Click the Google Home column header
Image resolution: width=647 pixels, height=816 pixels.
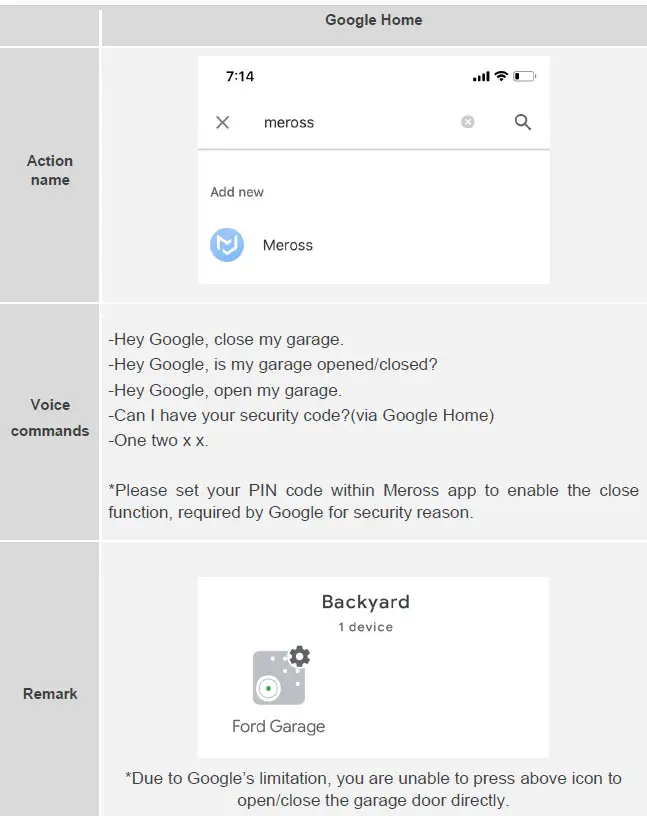(373, 20)
